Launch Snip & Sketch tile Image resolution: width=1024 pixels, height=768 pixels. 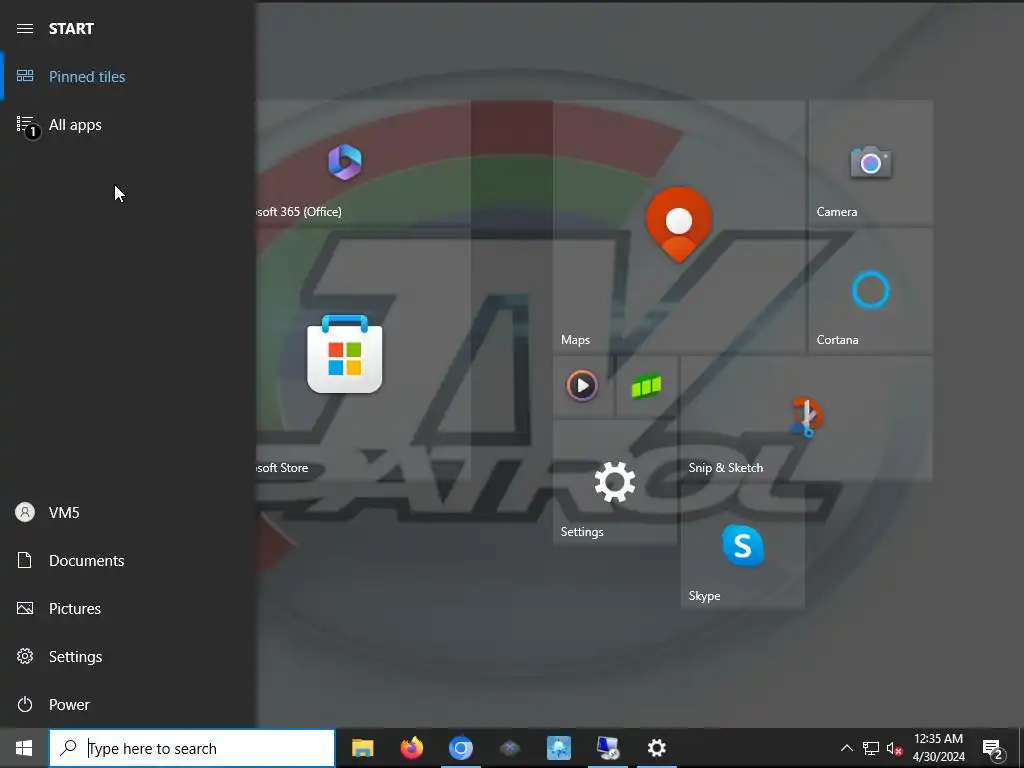coord(807,418)
